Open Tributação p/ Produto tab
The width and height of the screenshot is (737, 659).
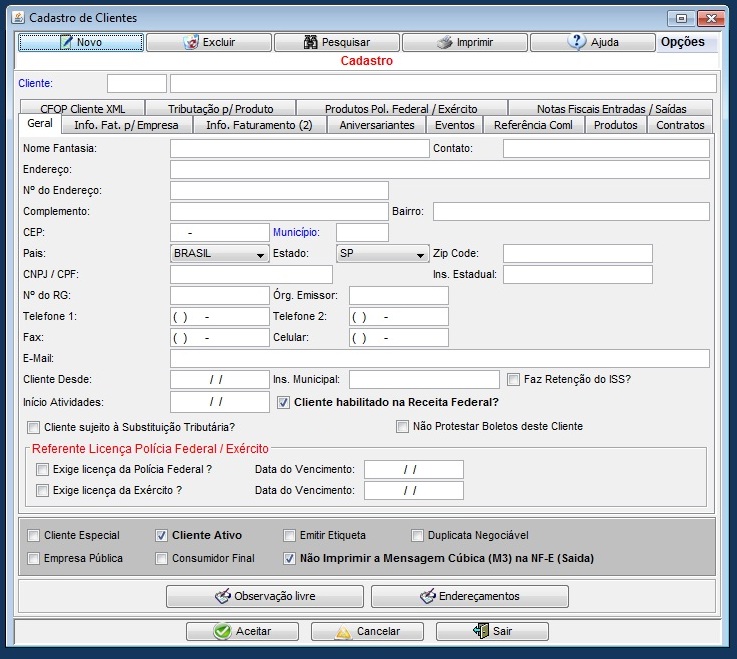220,109
